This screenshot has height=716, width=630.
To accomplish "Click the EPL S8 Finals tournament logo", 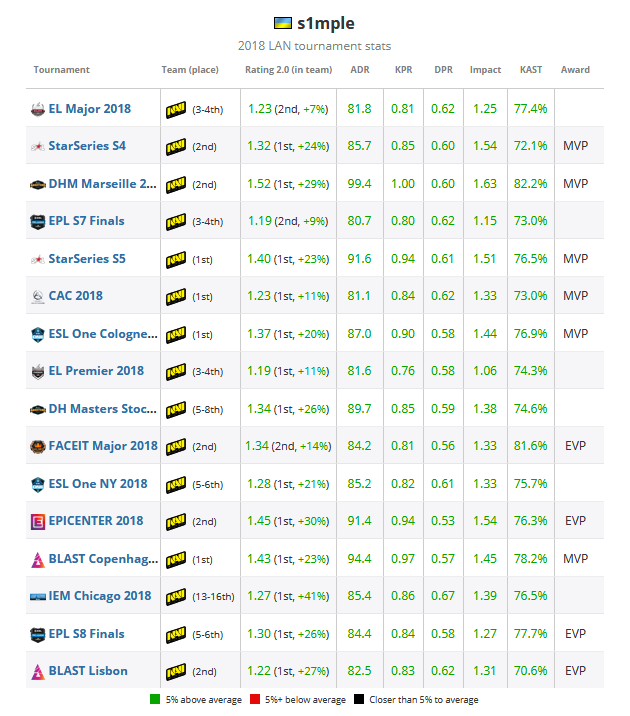I will 38,634.
